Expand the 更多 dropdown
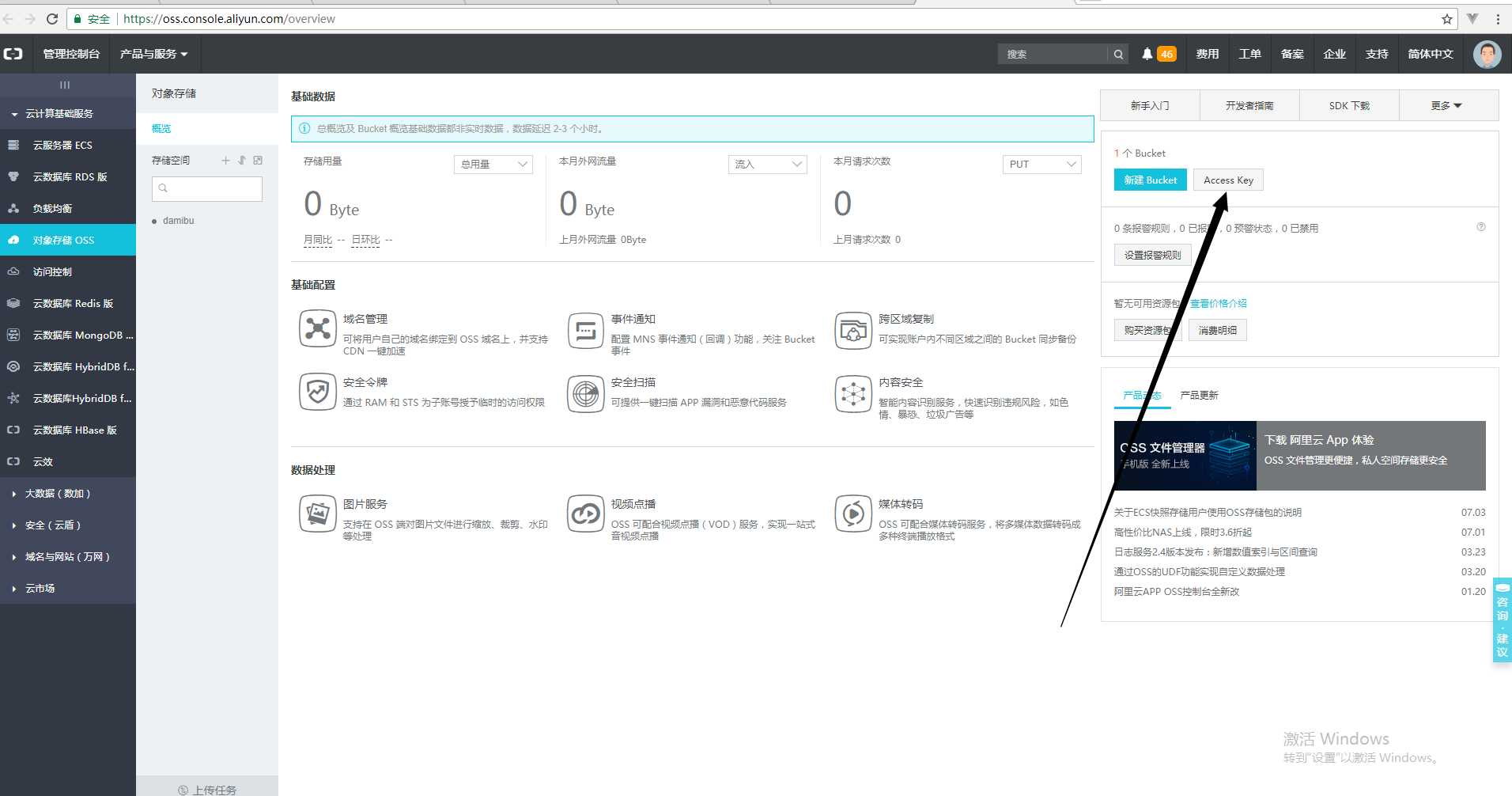 pos(1449,105)
